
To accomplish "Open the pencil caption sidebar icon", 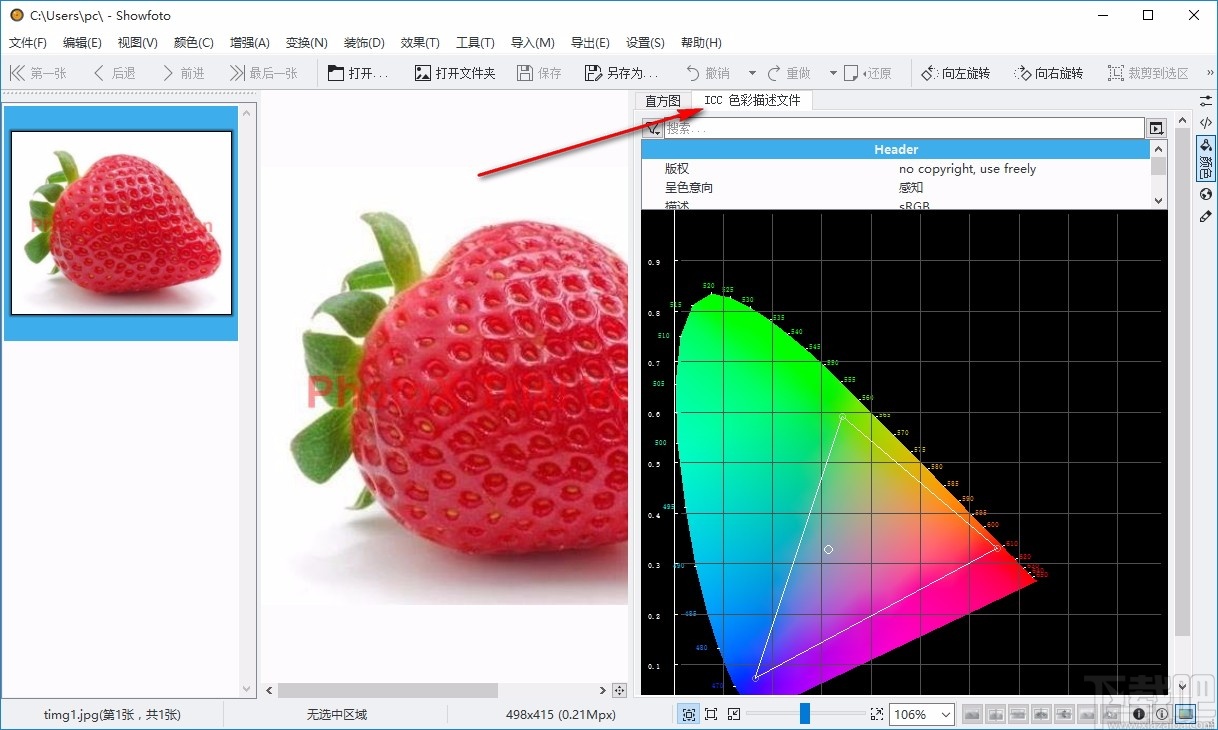I will click(x=1206, y=216).
